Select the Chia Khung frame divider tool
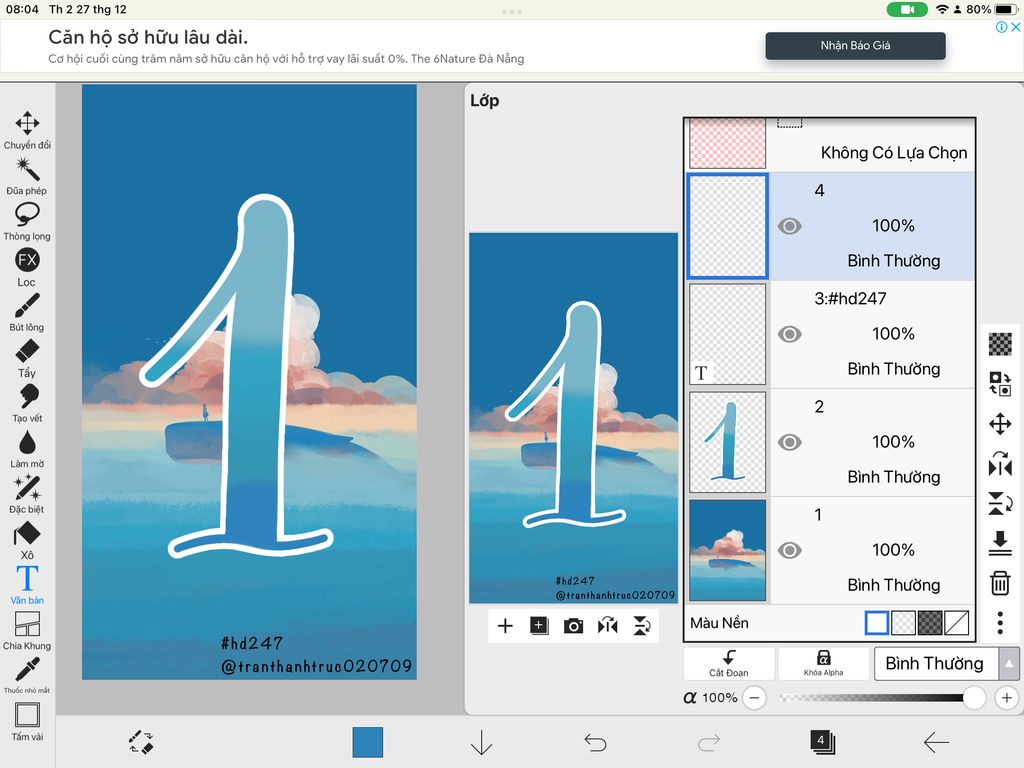1024x768 pixels. pyautogui.click(x=27, y=631)
